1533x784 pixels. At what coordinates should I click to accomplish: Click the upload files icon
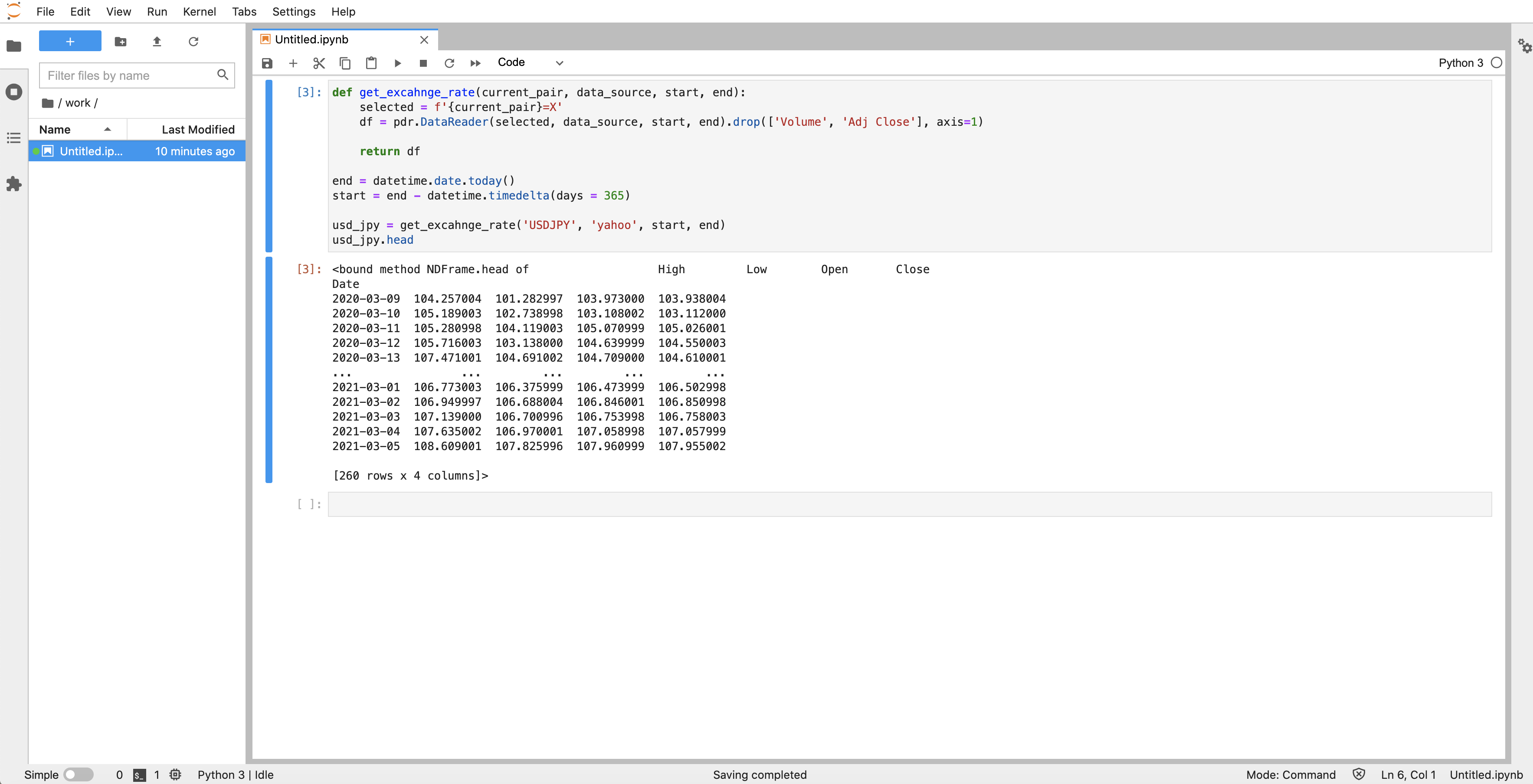click(157, 42)
